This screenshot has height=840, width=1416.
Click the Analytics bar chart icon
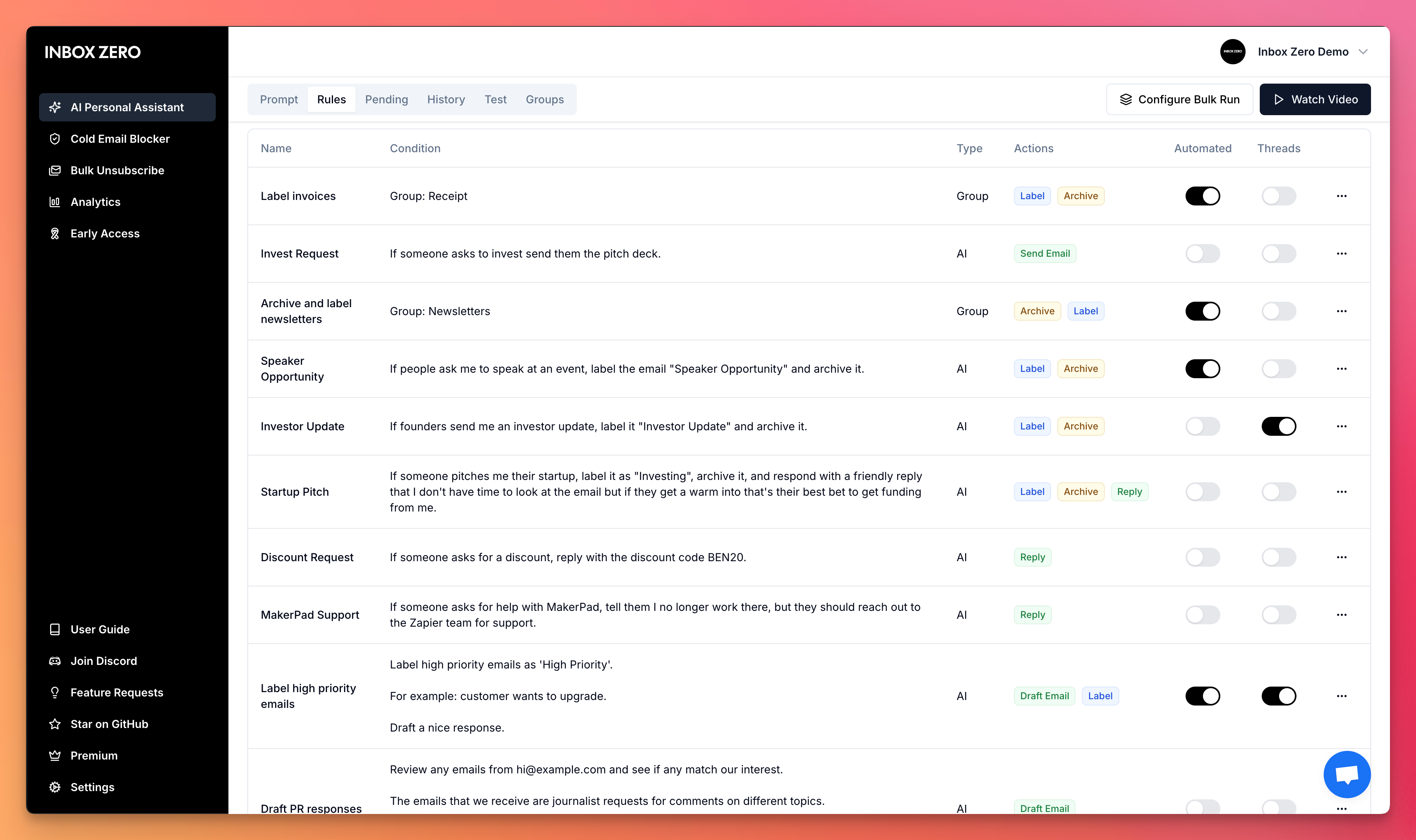tap(55, 202)
